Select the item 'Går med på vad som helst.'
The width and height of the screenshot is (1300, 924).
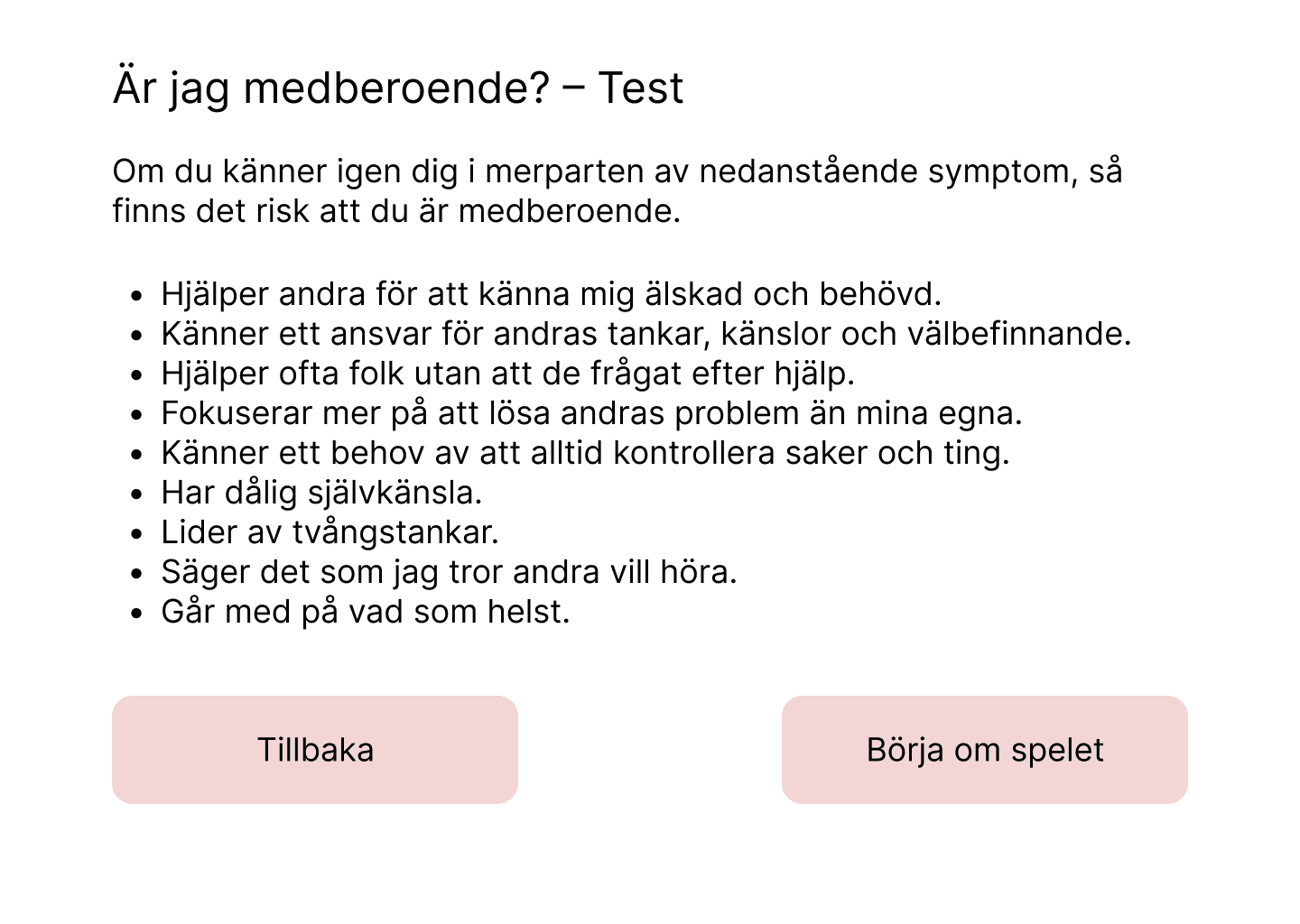[366, 612]
